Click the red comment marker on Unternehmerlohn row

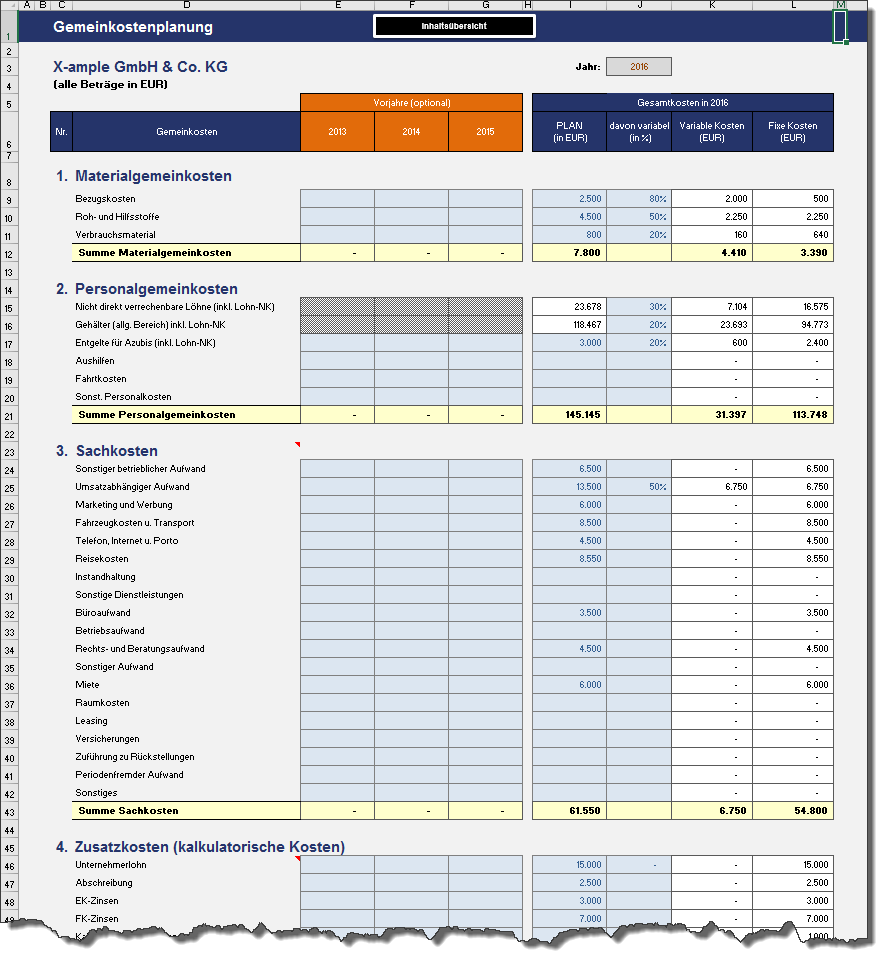pos(297,858)
